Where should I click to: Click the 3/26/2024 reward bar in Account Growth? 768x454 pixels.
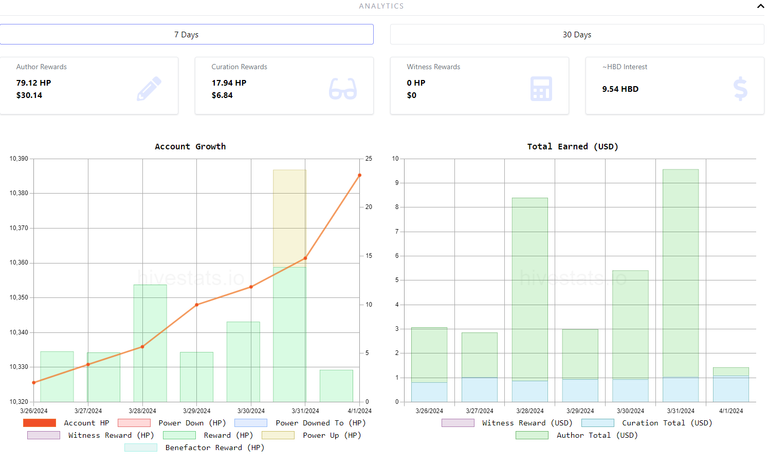57,376
